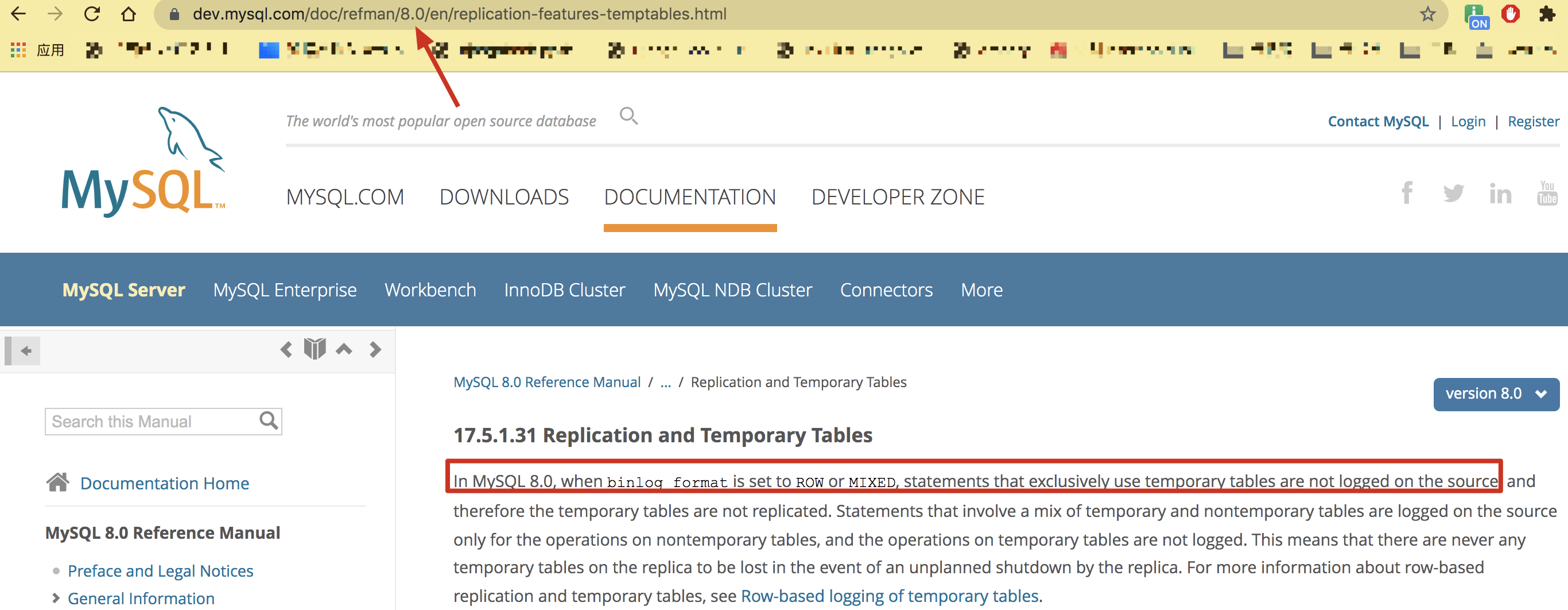Open MySQL LinkedIn icon

pos(1500,194)
